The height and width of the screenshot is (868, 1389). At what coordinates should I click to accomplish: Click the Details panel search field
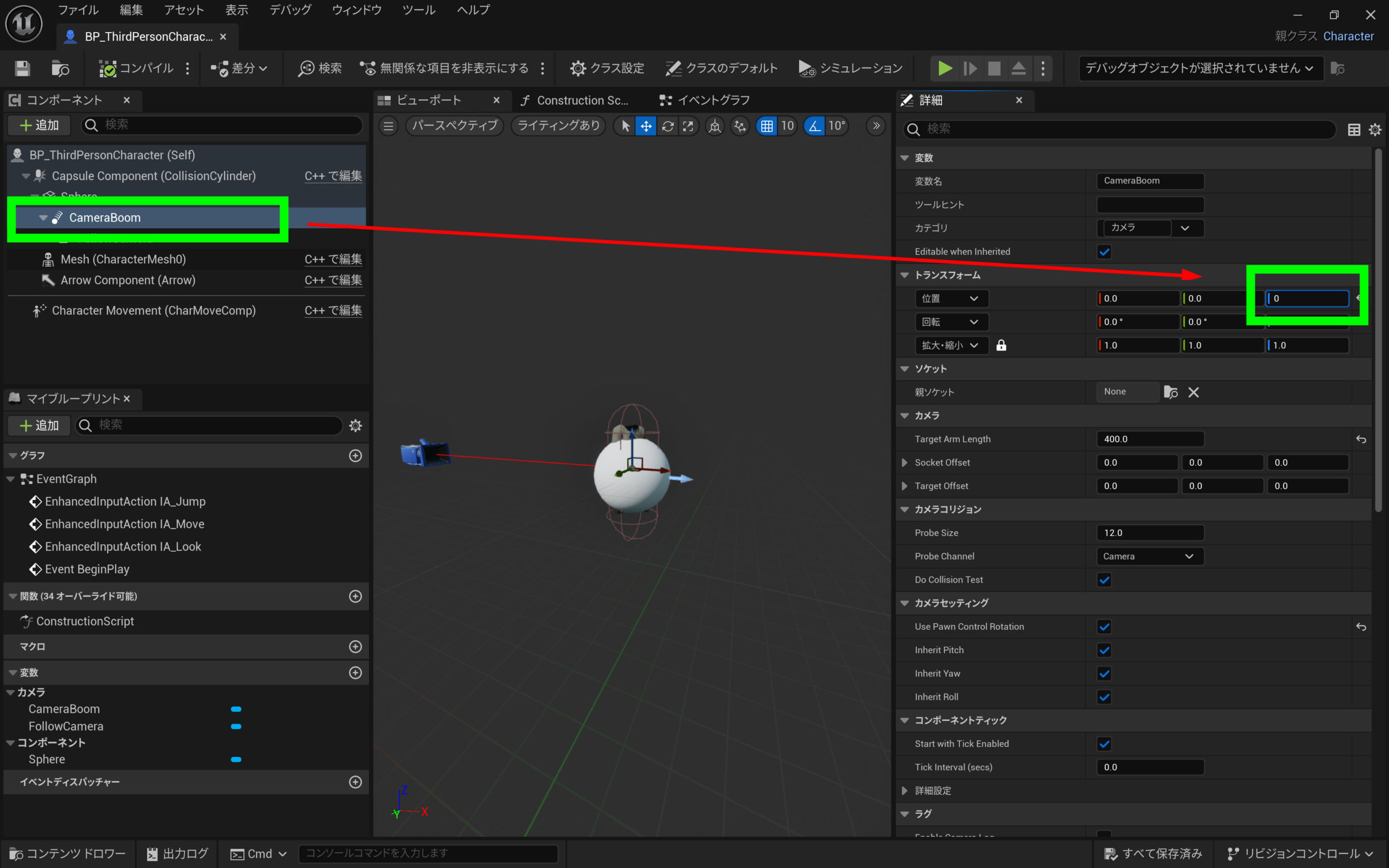(1119, 129)
